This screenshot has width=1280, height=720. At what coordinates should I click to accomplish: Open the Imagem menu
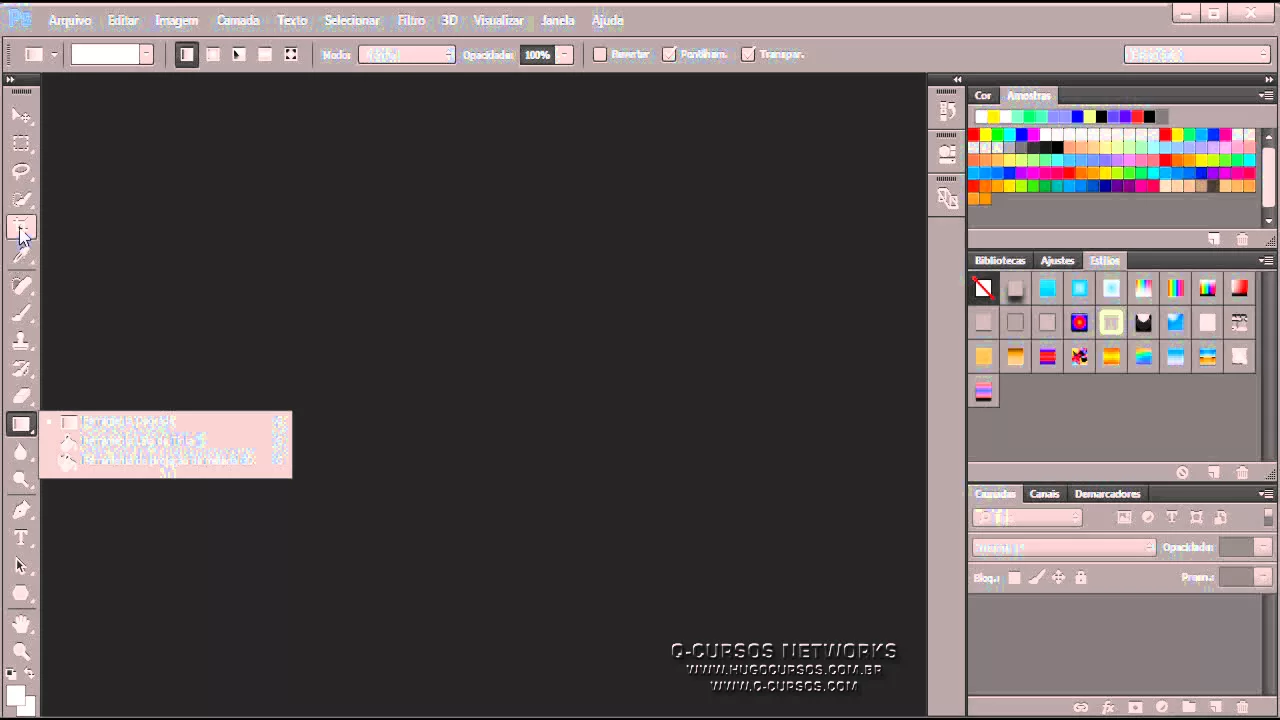[176, 20]
